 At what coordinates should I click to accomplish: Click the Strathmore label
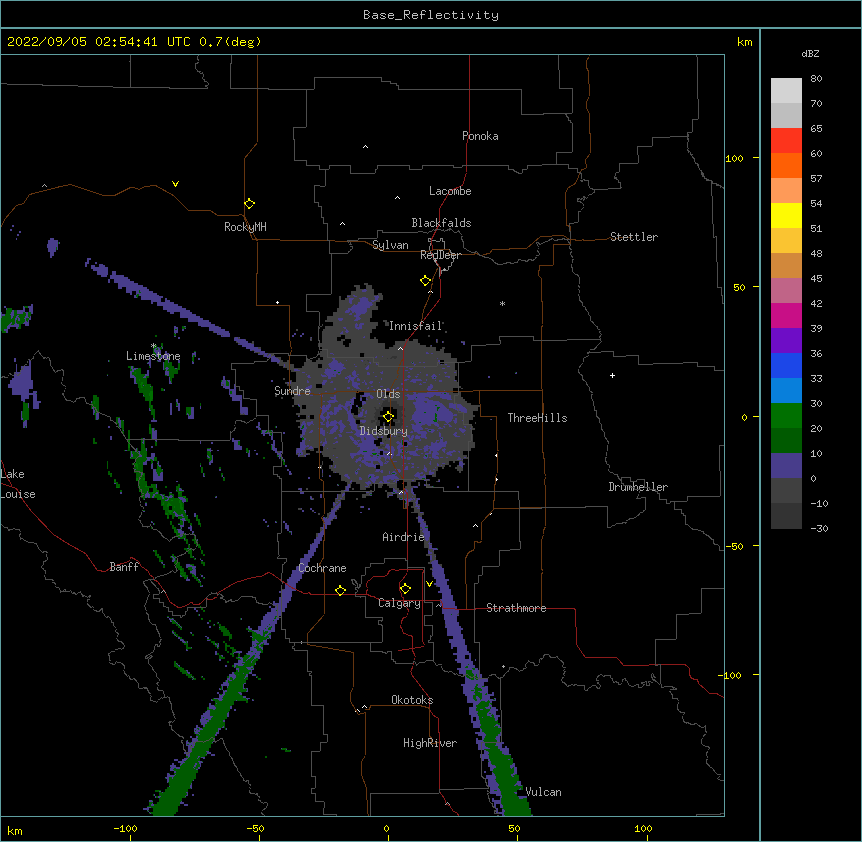tap(516, 608)
